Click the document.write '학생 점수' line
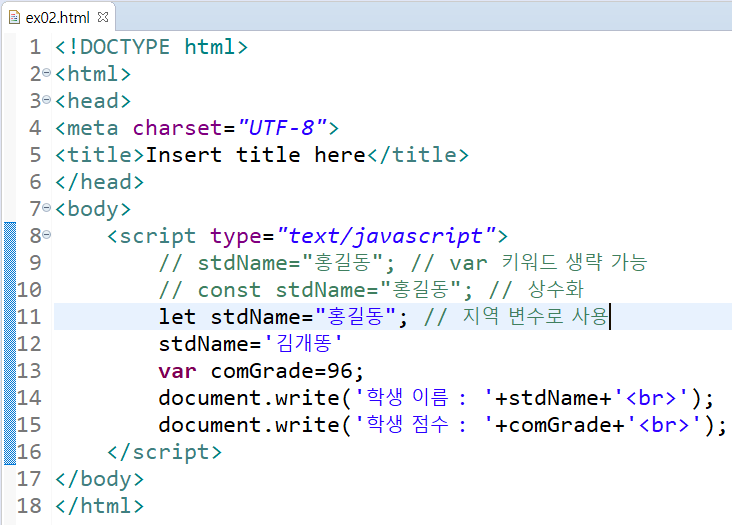 click(x=442, y=425)
